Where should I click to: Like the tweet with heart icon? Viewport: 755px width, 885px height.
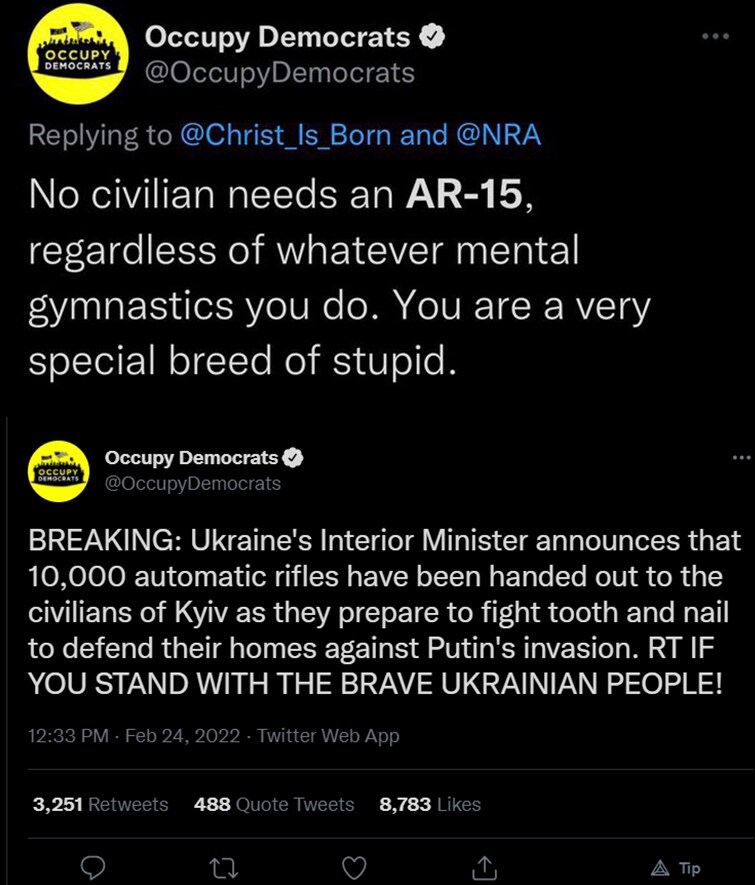[x=354, y=868]
